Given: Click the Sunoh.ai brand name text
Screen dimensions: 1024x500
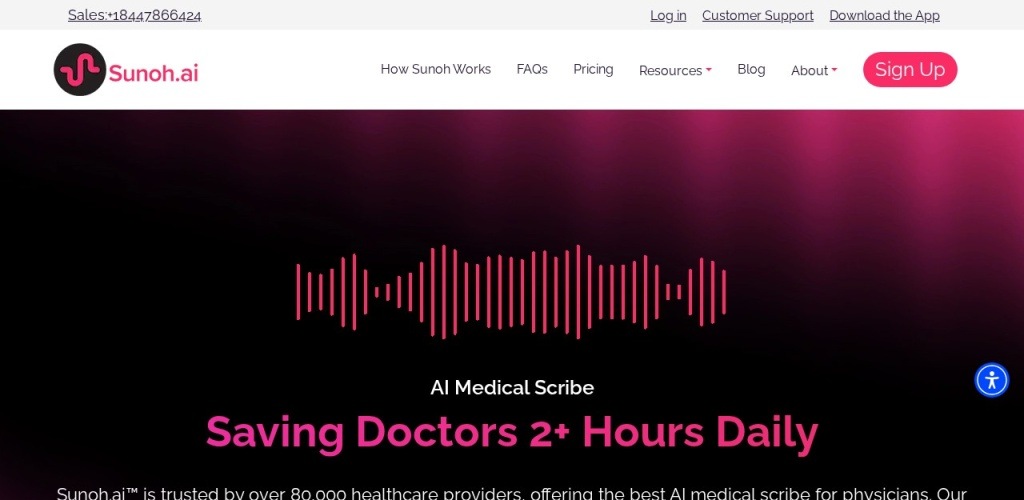Looking at the screenshot, I should [x=153, y=72].
